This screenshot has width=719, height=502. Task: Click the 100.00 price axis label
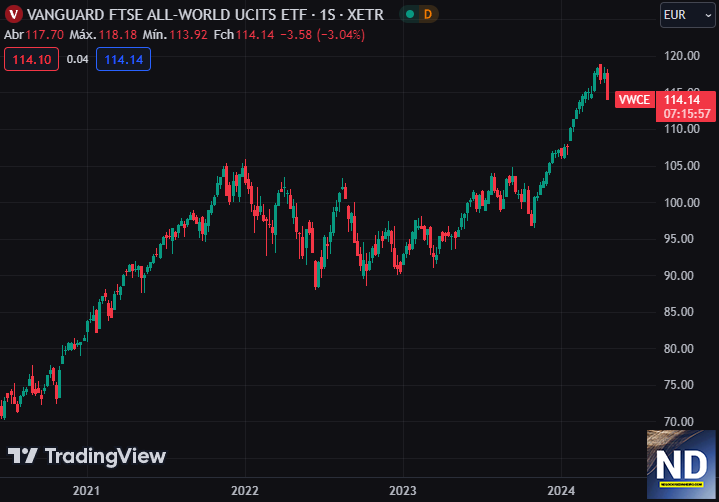682,203
